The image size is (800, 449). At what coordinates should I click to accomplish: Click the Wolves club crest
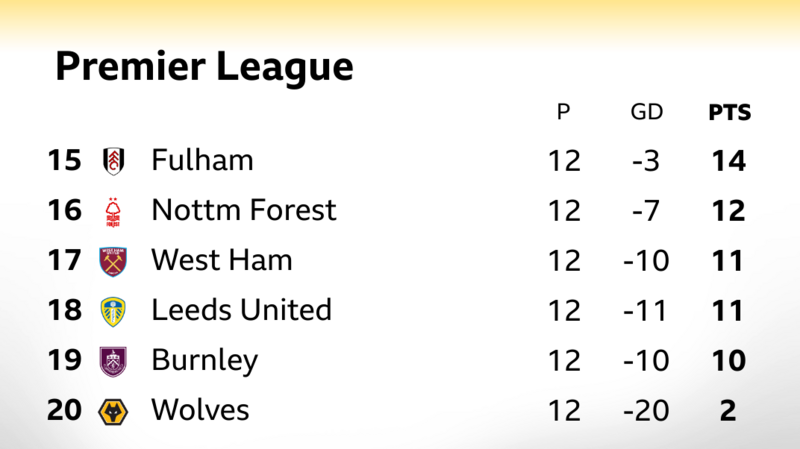pyautogui.click(x=113, y=411)
